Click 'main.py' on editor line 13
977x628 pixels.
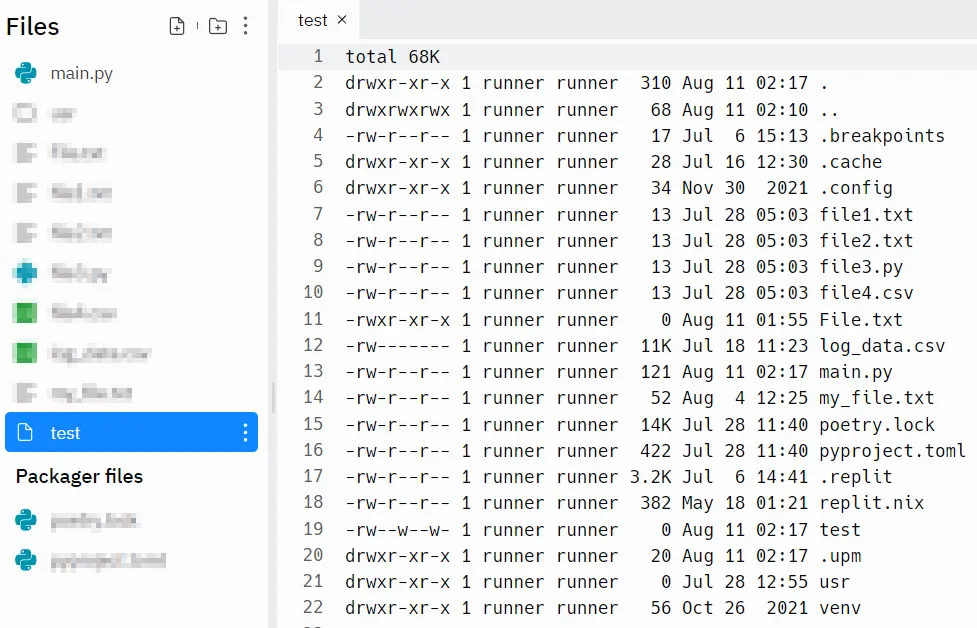tap(855, 373)
